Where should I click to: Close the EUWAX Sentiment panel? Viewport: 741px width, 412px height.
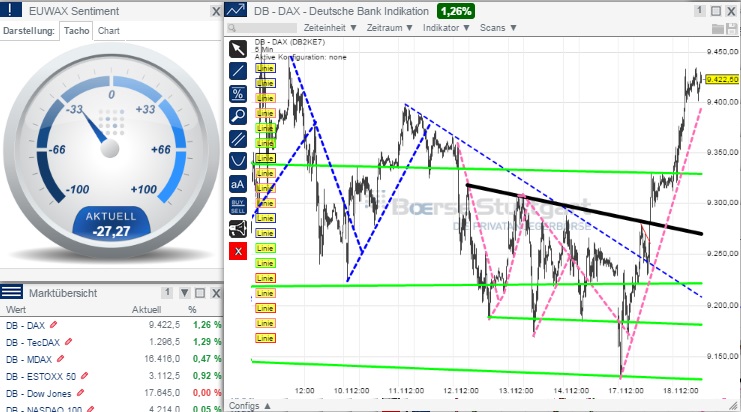(x=216, y=11)
